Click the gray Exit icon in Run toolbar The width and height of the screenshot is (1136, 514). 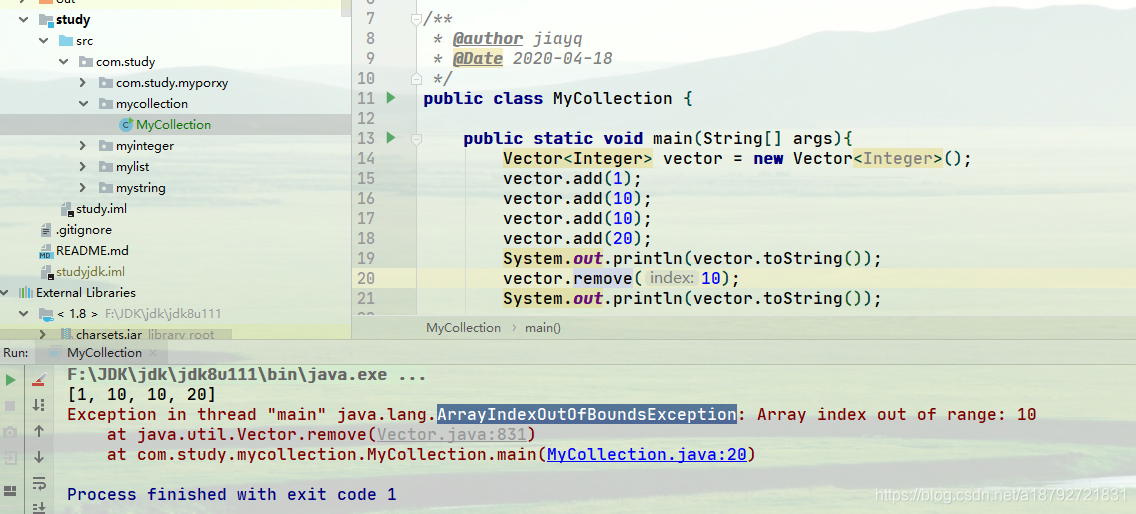tap(10, 457)
